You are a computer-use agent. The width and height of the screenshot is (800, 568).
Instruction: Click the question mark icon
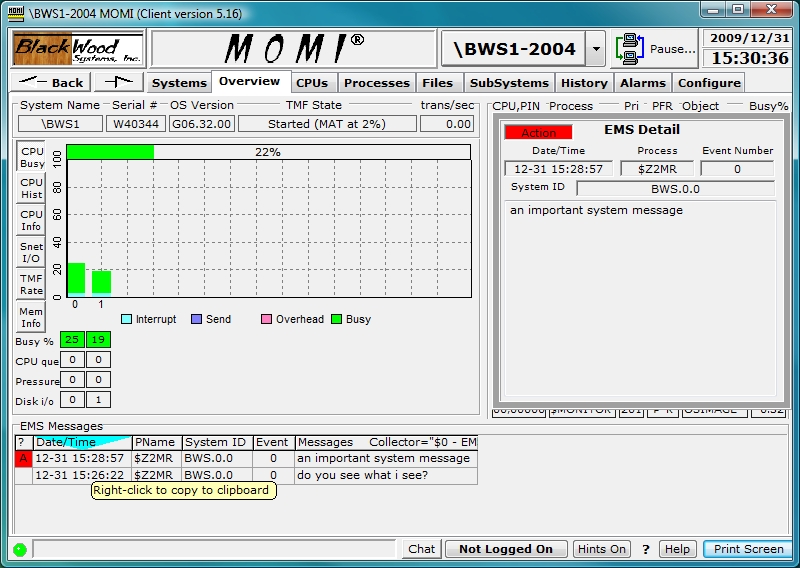(645, 549)
